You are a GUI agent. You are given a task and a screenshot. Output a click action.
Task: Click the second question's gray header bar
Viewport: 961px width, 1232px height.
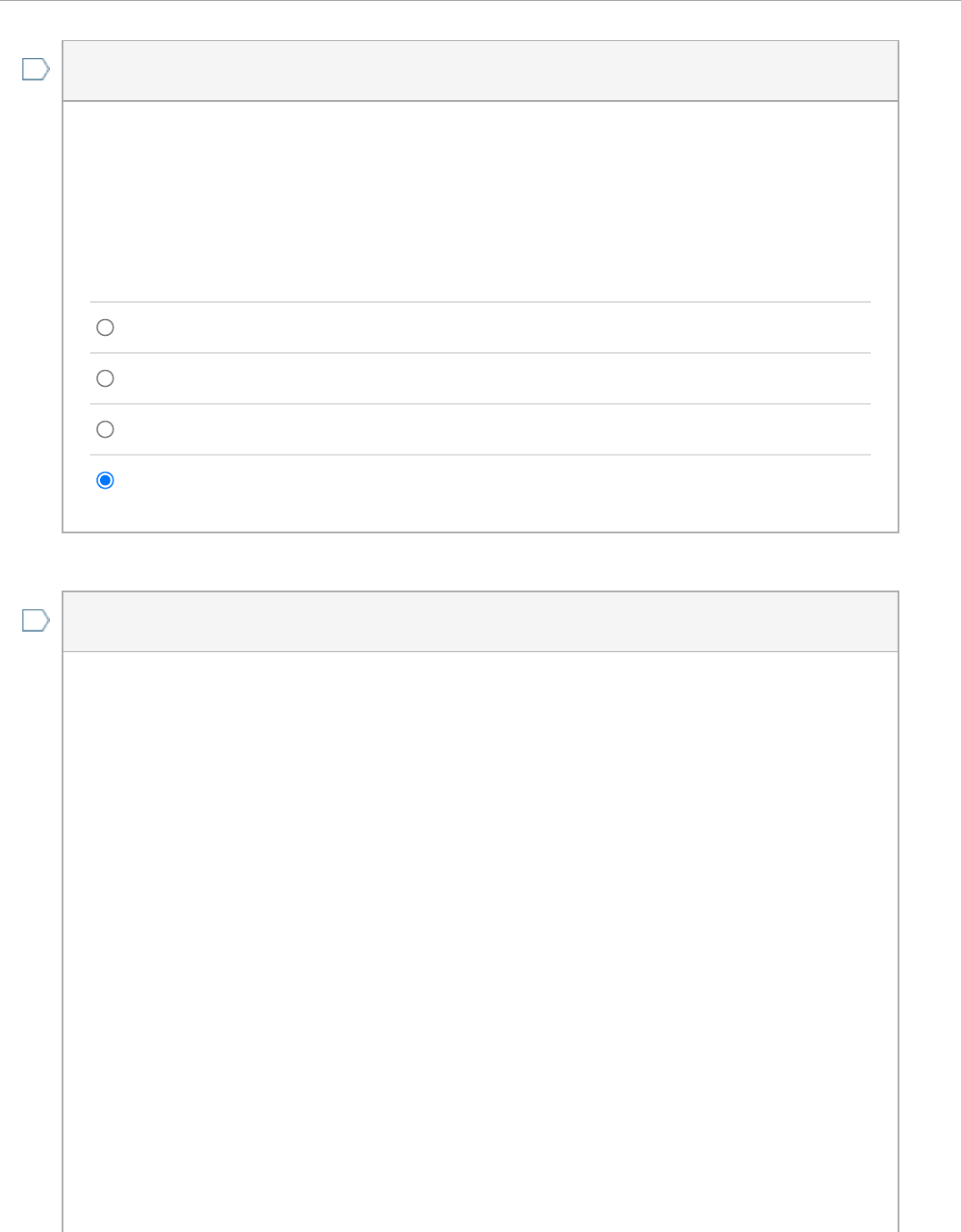tap(480, 622)
